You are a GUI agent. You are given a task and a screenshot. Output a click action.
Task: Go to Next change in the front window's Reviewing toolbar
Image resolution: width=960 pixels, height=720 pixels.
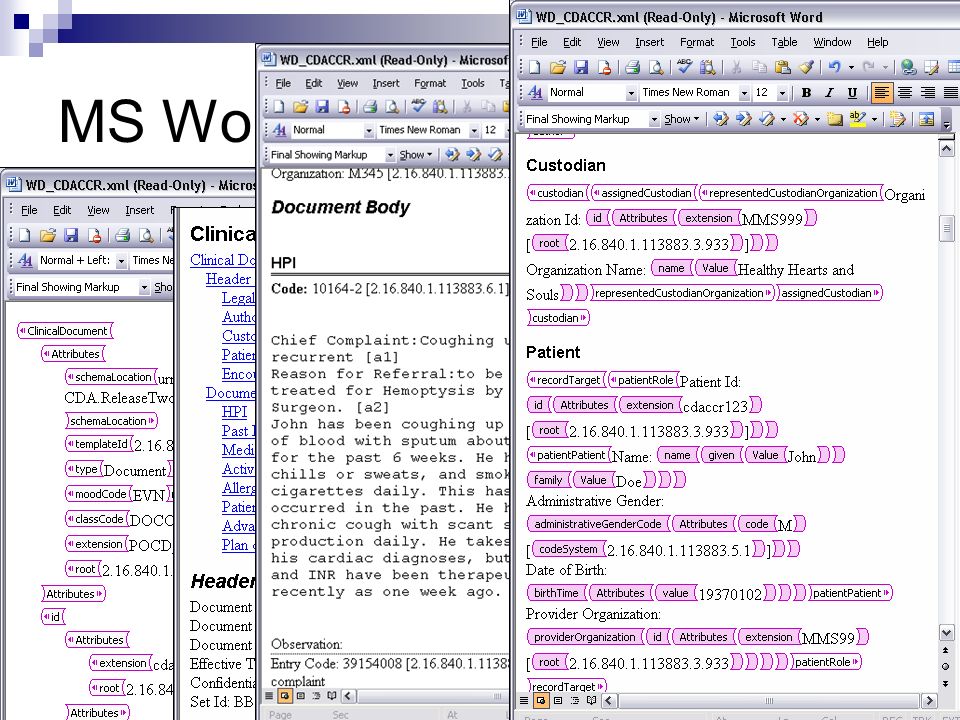(744, 119)
